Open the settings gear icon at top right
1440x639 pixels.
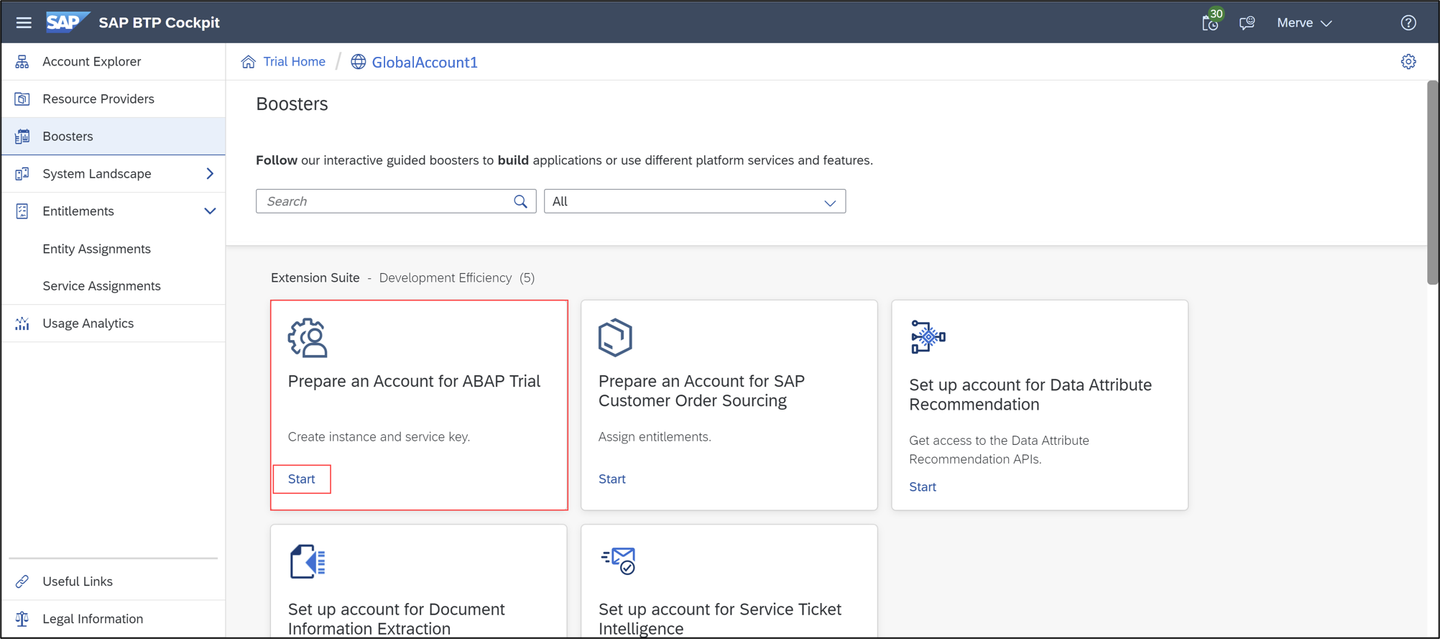(1408, 62)
